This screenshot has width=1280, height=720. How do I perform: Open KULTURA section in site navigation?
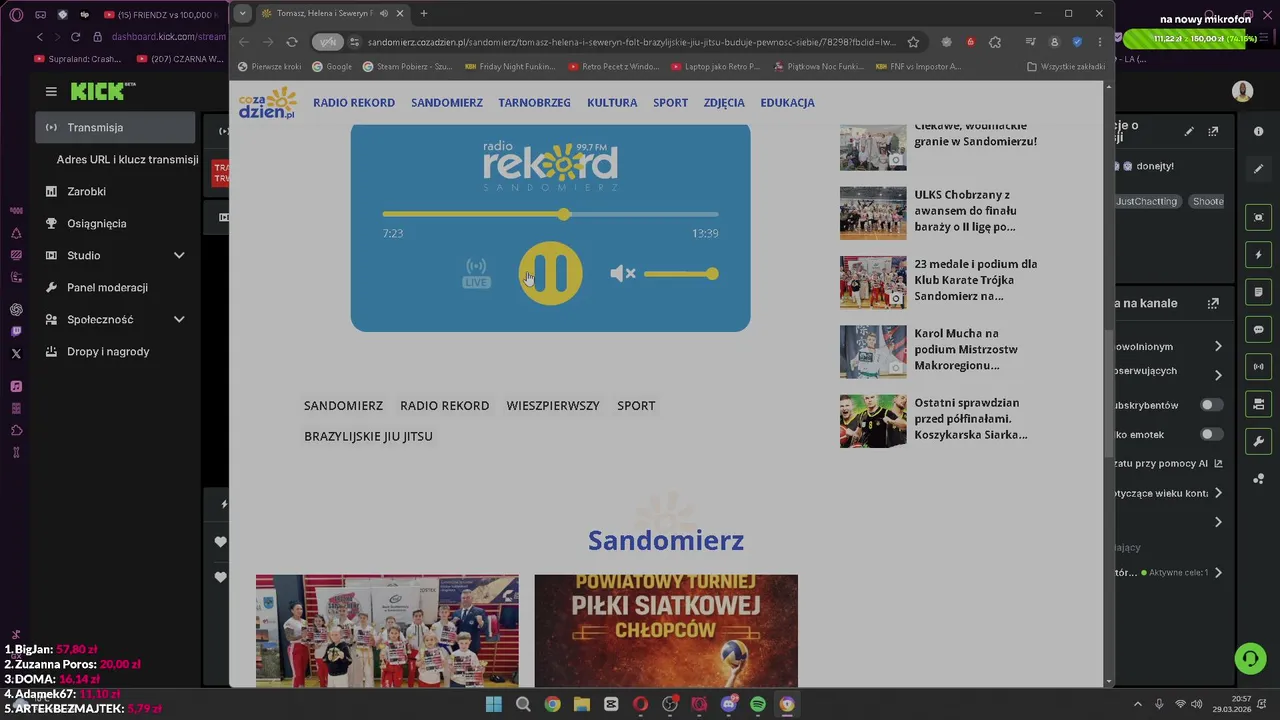tap(612, 102)
